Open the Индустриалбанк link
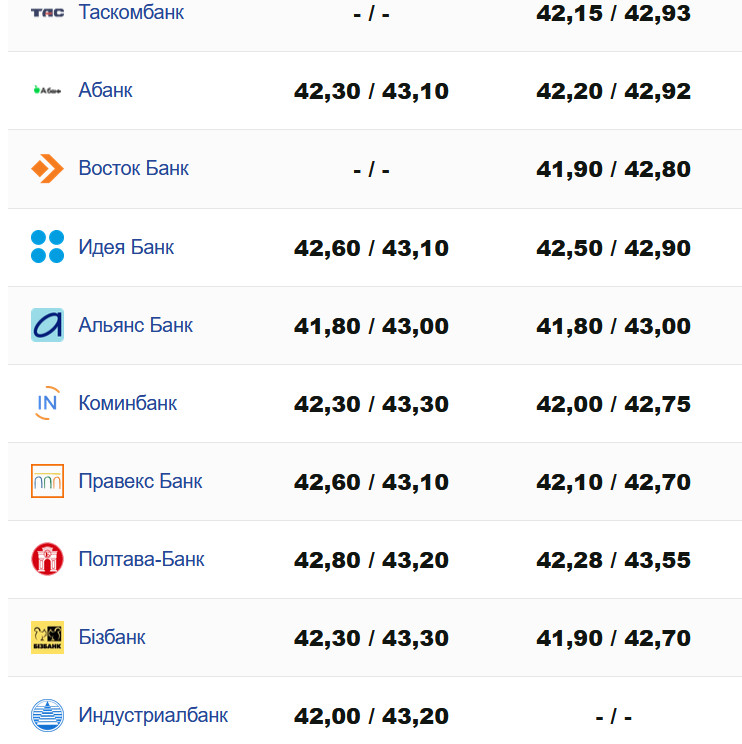Image resolution: width=742 pixels, height=744 pixels. pyautogui.click(x=153, y=715)
